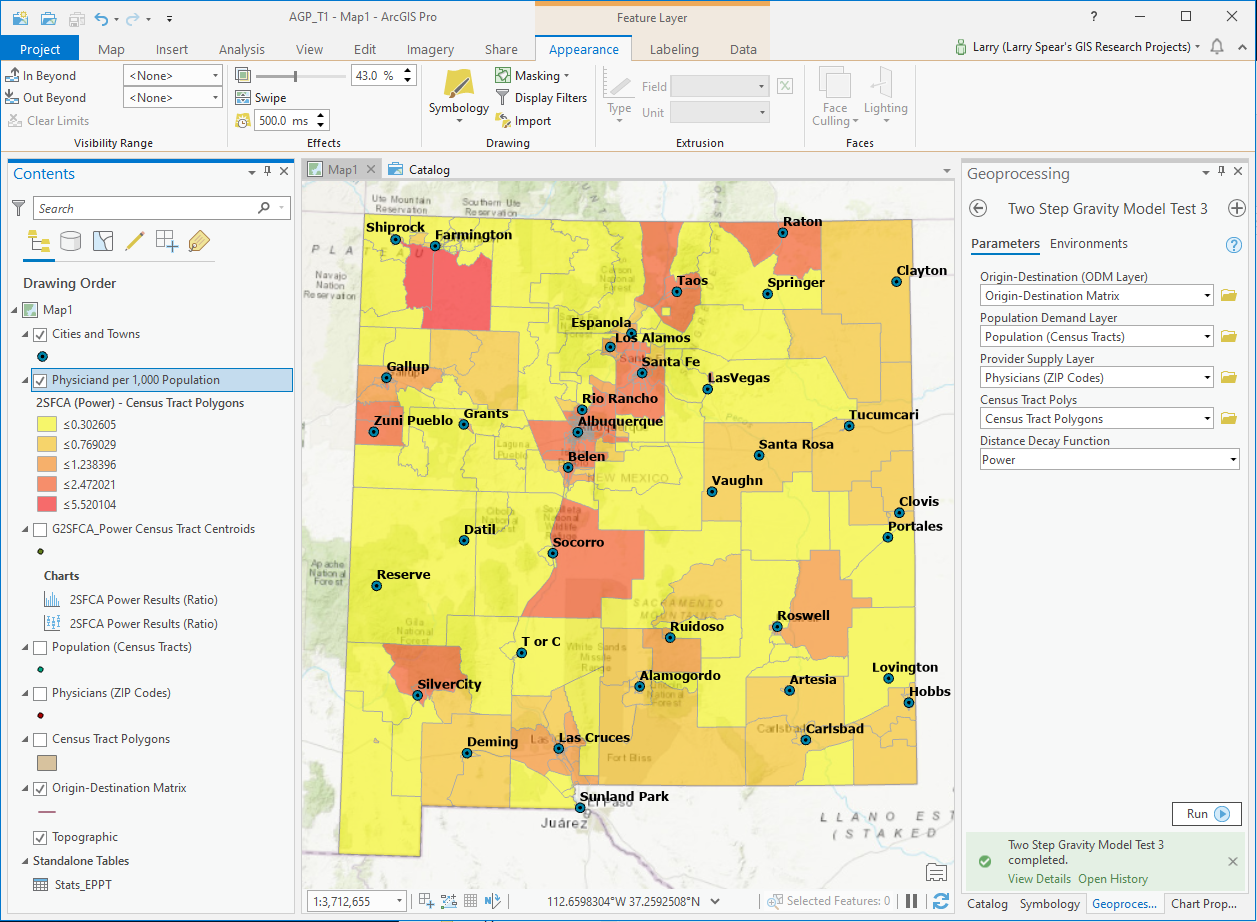The width and height of the screenshot is (1257, 922).
Task: Enable G2SFCA_Power Census Tract Centroids layer
Action: 41,529
